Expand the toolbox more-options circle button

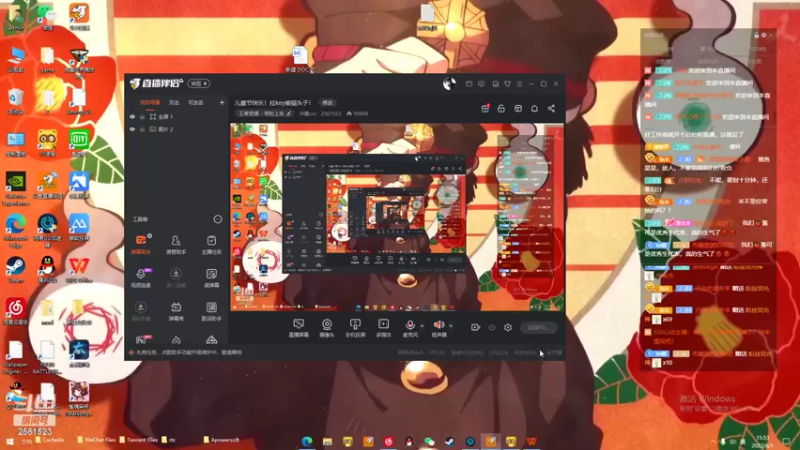pyautogui.click(x=218, y=219)
